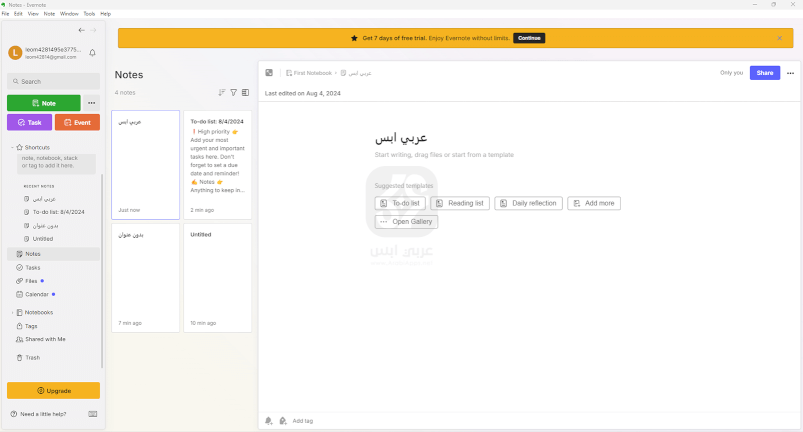Click Add more templates
Viewport: 803px width, 432px height.
(x=594, y=203)
